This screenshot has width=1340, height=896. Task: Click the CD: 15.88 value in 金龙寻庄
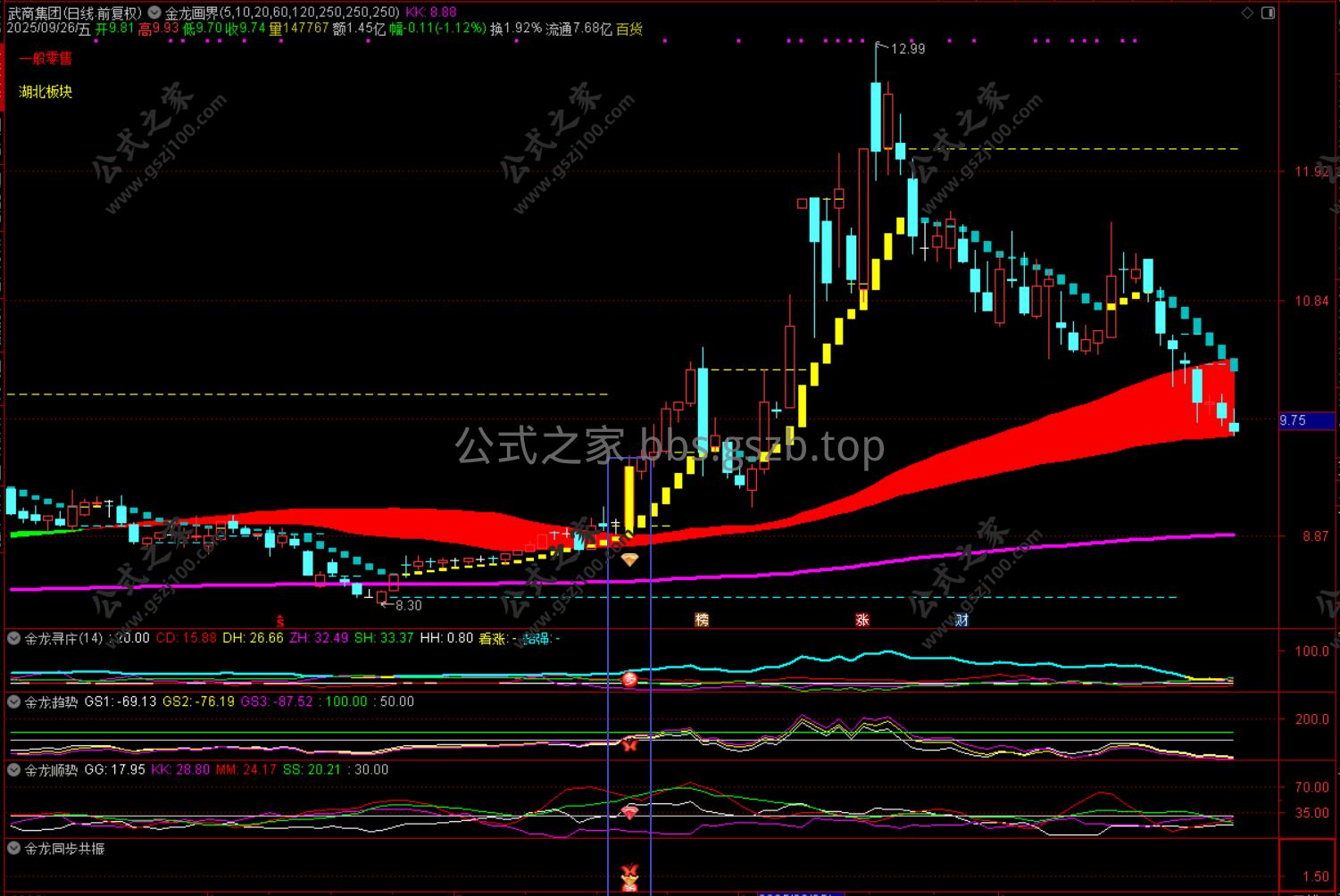(187, 638)
